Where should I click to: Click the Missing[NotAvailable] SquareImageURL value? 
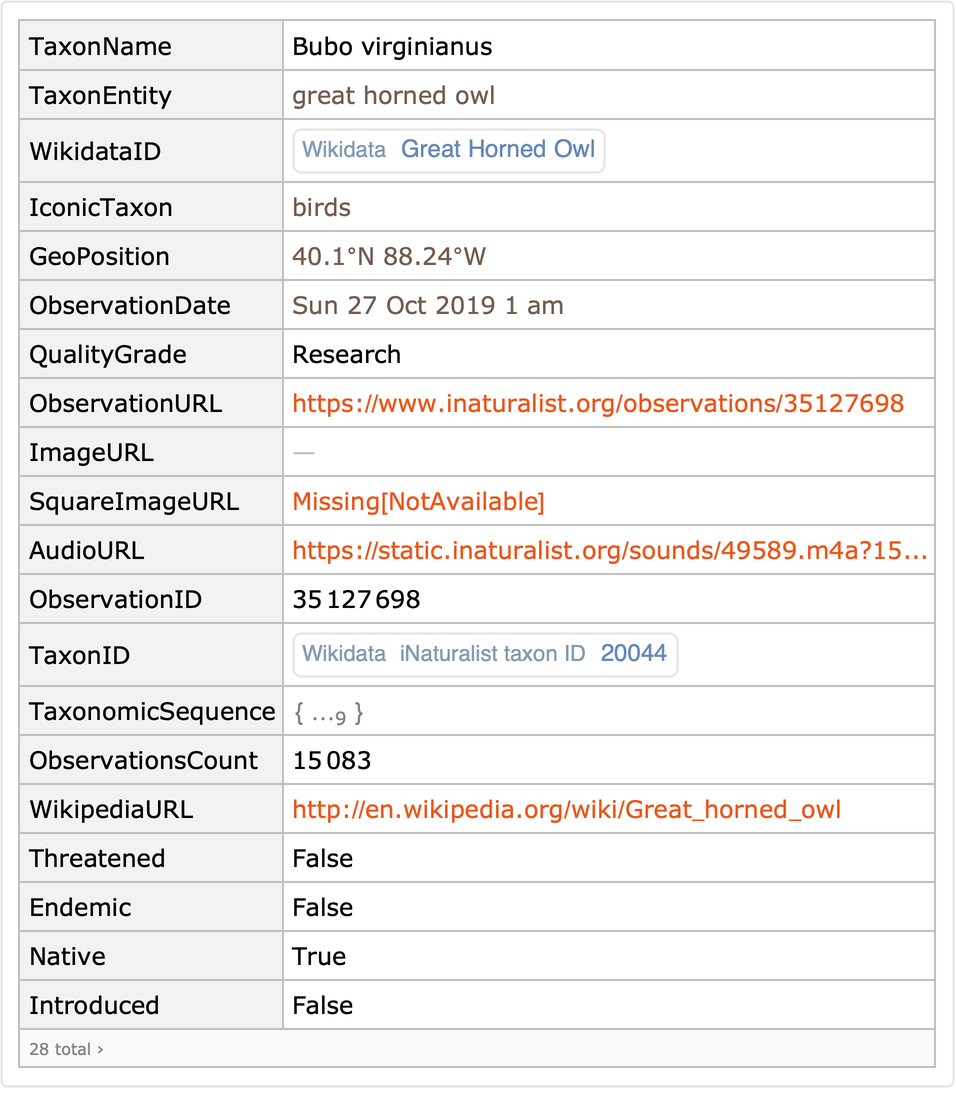click(x=418, y=502)
